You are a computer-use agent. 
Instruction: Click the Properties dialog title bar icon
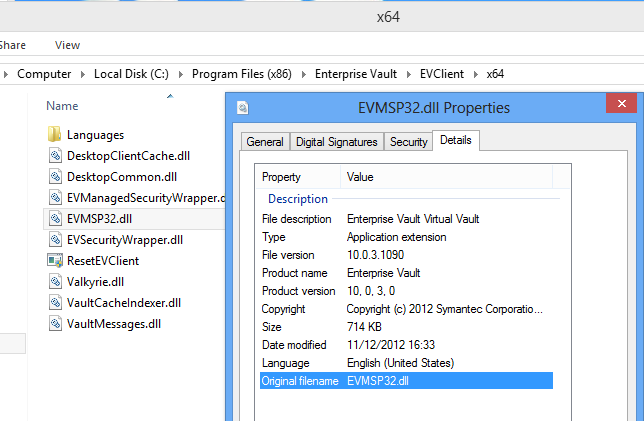(x=242, y=108)
